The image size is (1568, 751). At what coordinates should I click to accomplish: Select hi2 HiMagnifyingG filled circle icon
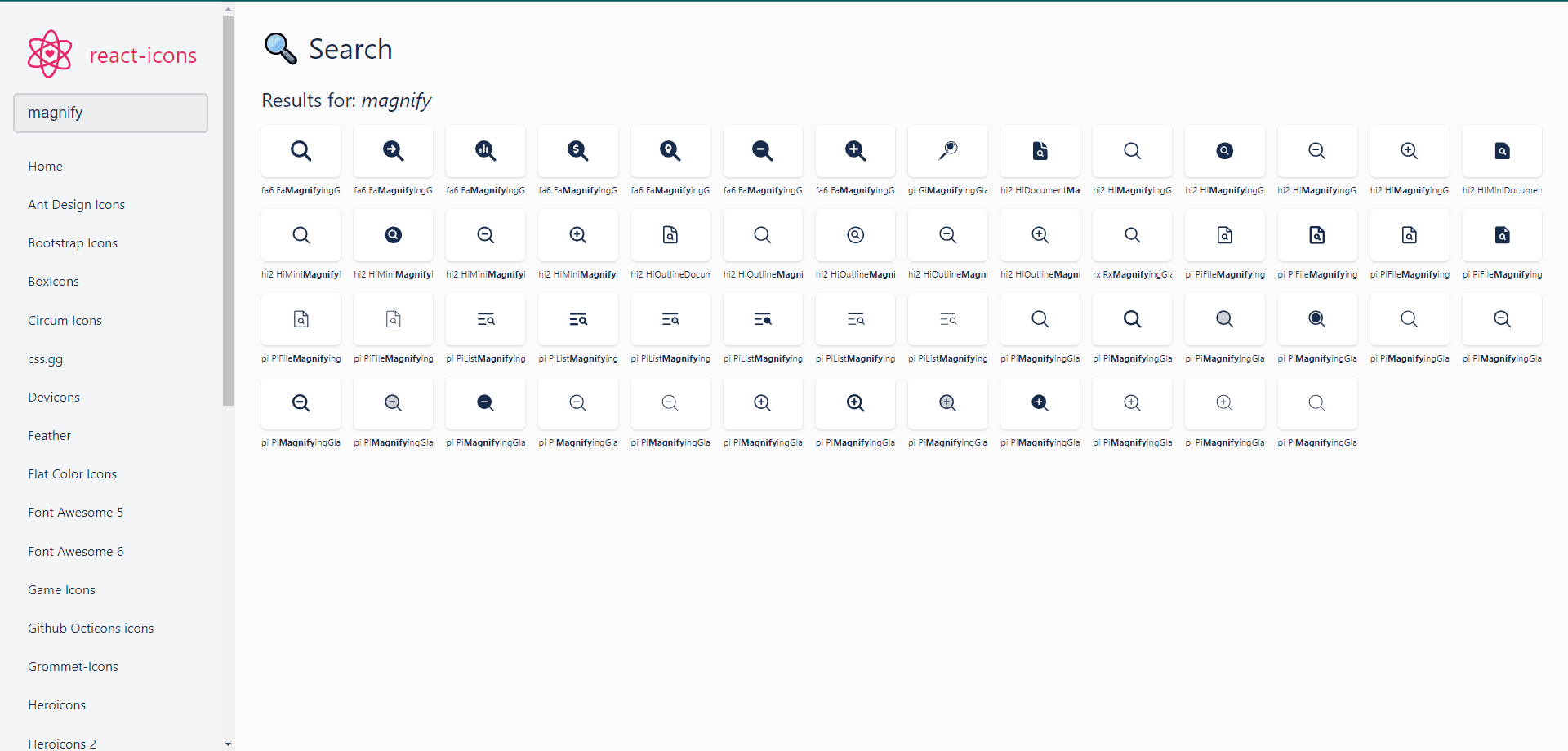1224,151
